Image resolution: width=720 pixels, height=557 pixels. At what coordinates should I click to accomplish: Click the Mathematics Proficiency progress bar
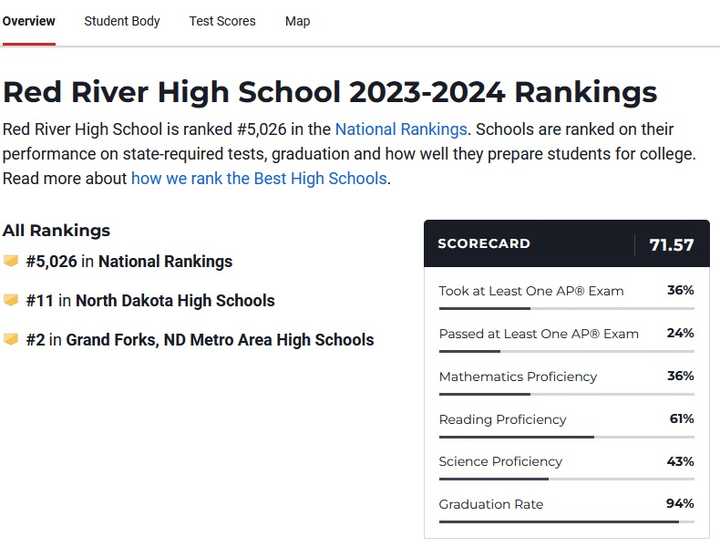(x=567, y=394)
